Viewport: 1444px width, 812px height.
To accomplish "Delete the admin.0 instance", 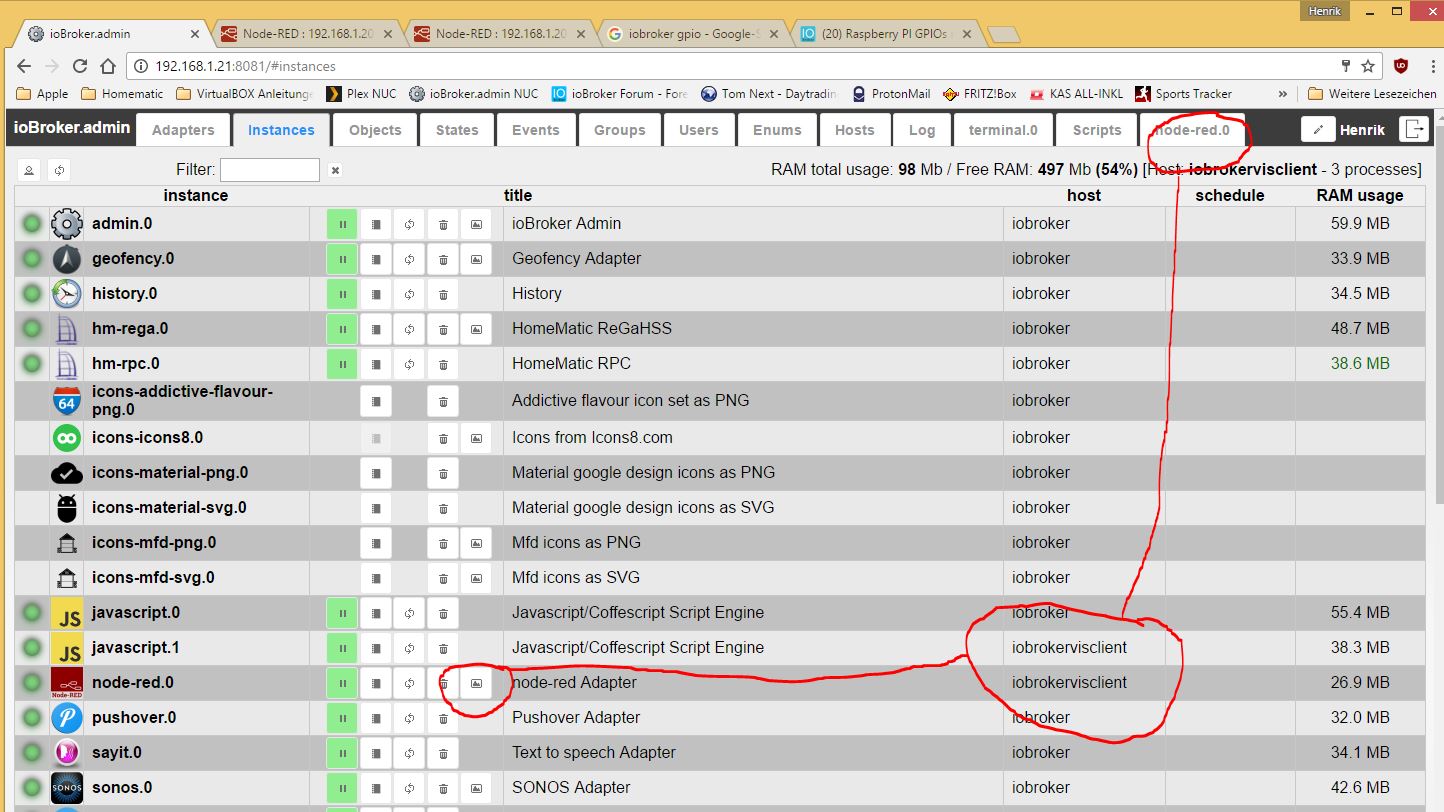I will tap(443, 224).
